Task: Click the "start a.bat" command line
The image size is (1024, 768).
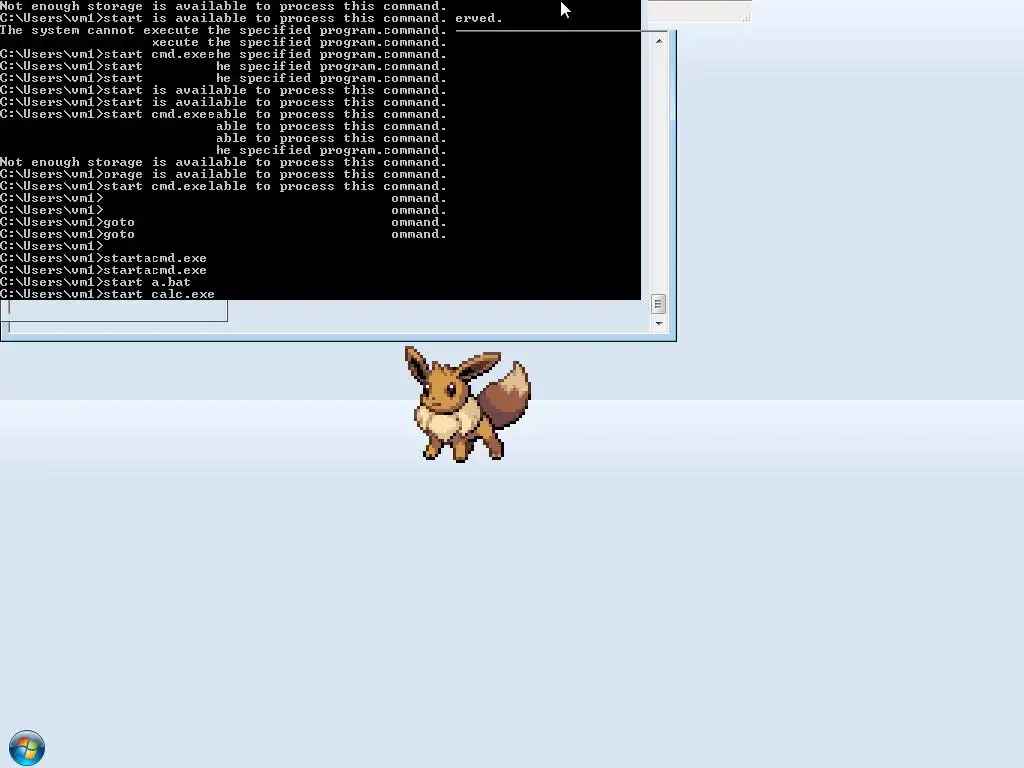Action: pyautogui.click(x=96, y=282)
